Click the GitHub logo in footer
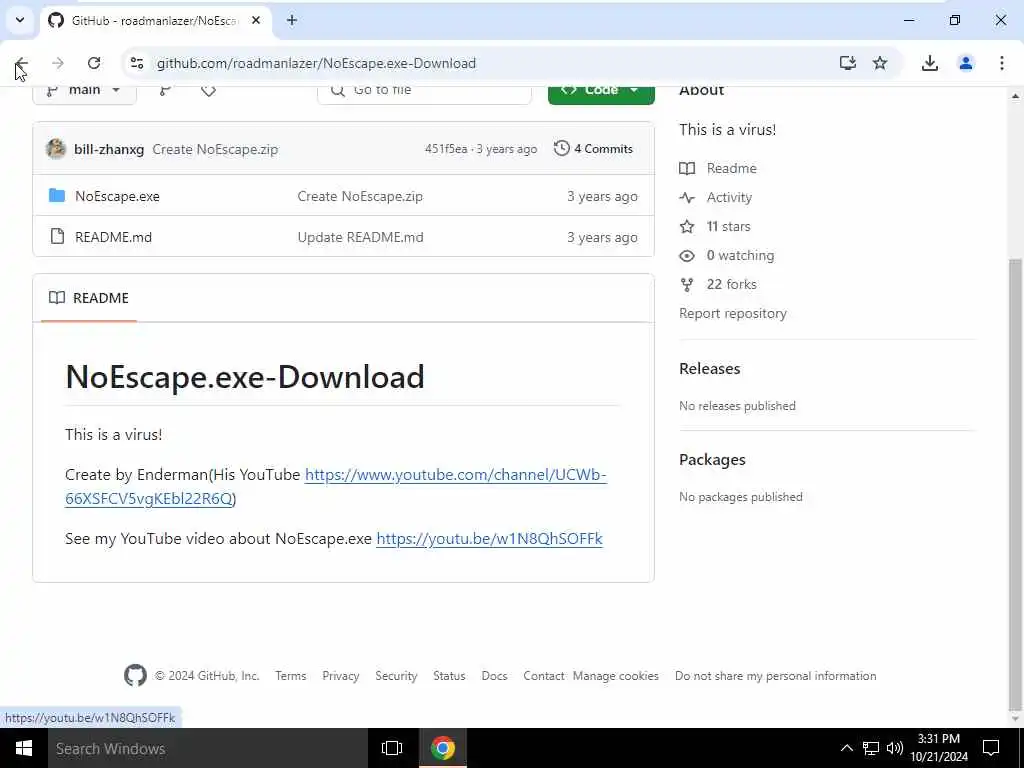 (135, 675)
